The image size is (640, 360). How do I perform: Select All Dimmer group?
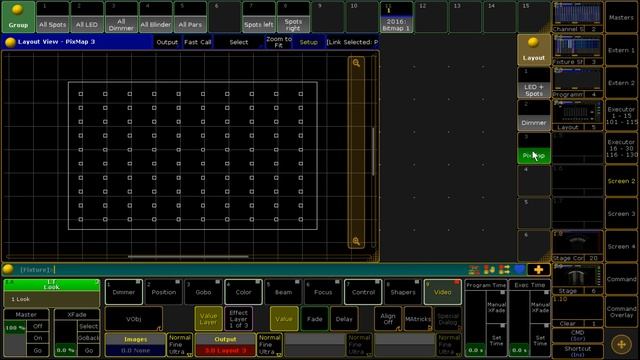121,17
